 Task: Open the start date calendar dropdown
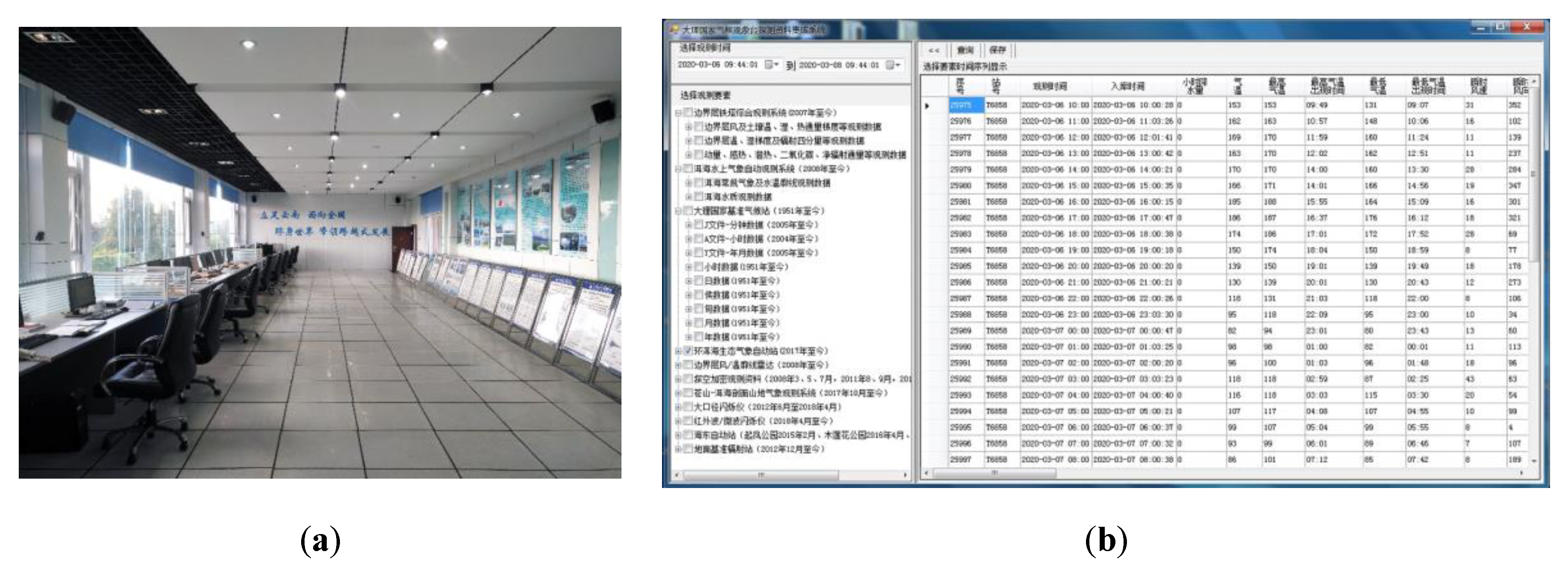[x=771, y=64]
